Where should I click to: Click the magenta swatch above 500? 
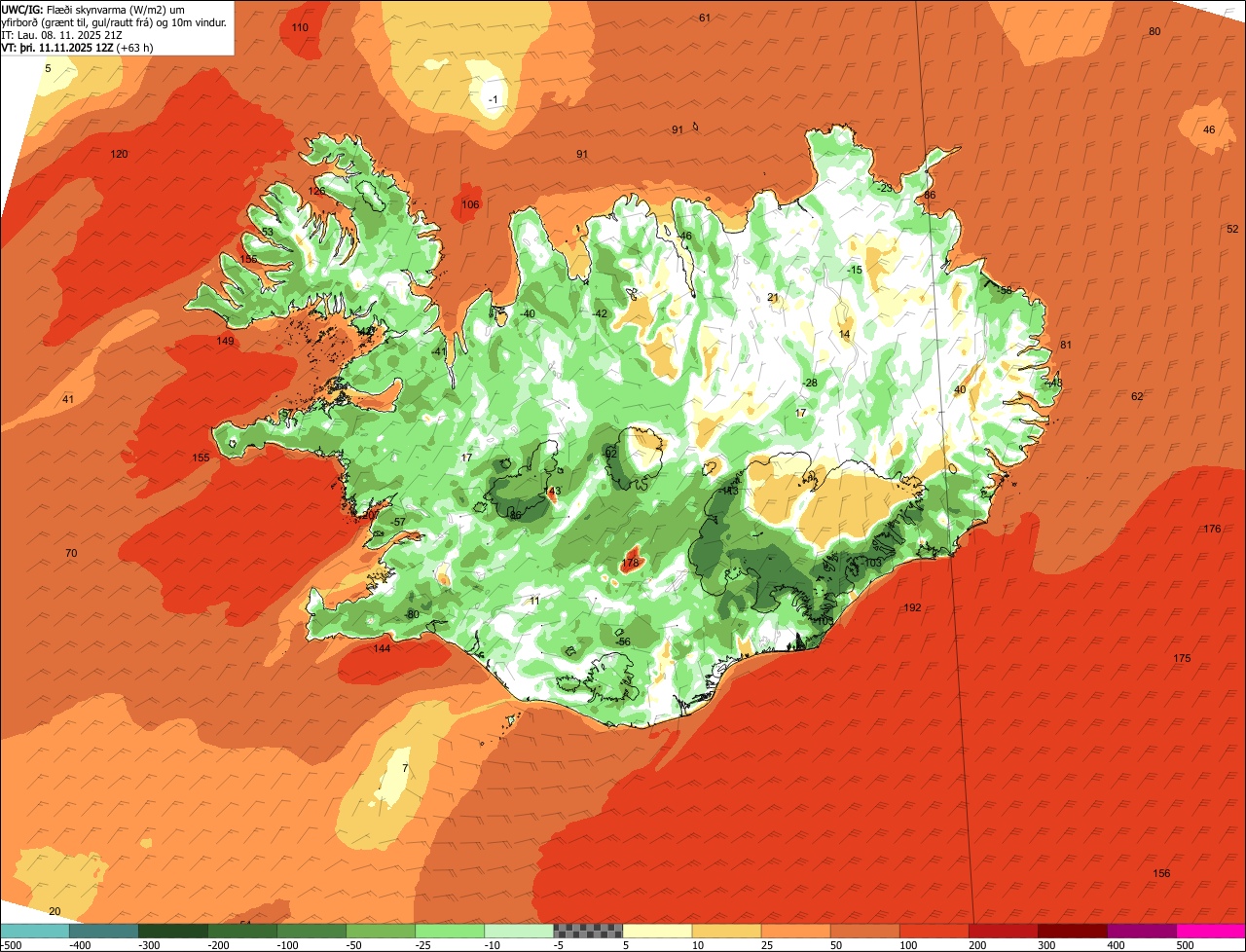pyautogui.click(x=1211, y=931)
